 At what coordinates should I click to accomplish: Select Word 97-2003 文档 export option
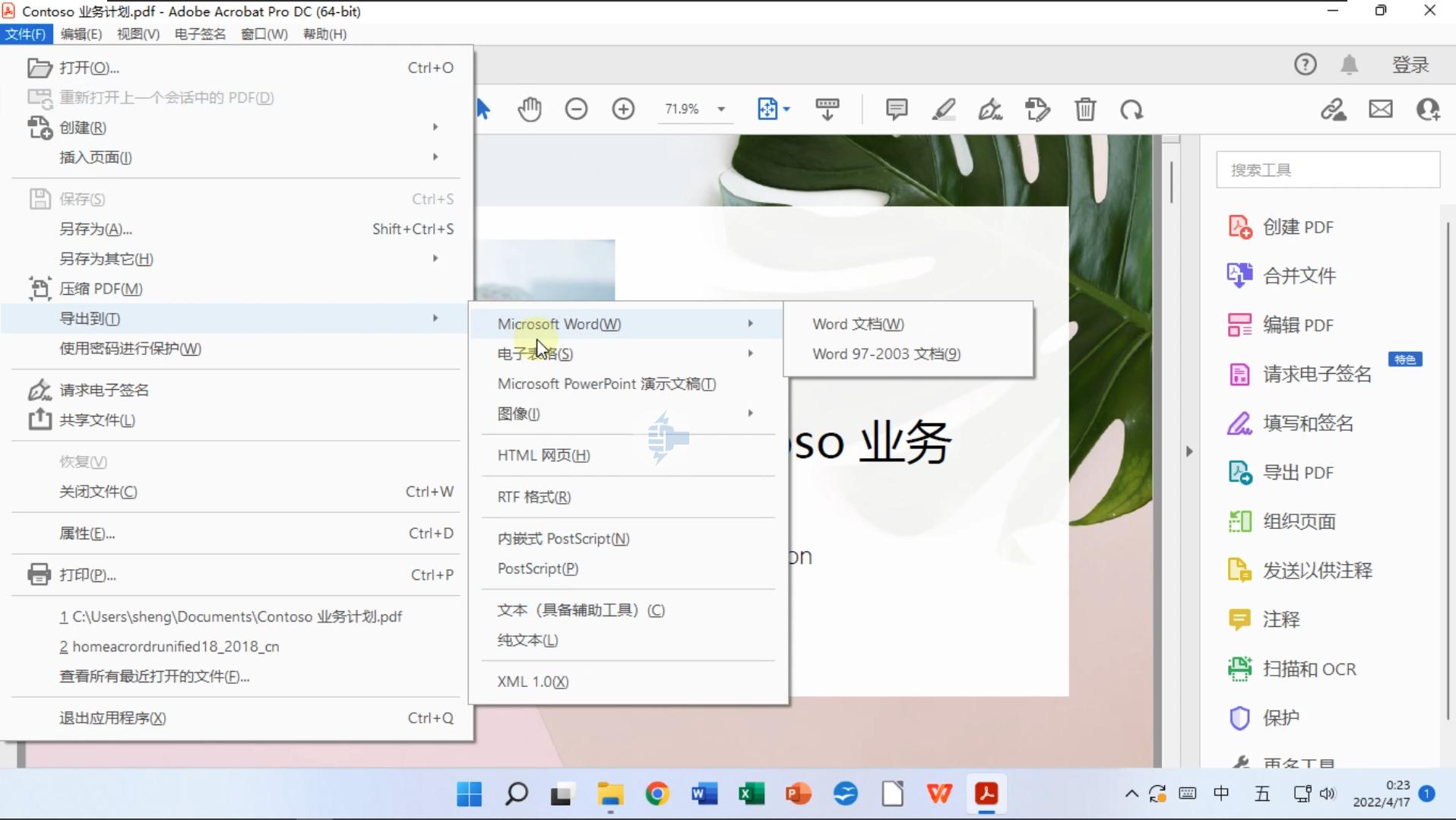point(886,353)
